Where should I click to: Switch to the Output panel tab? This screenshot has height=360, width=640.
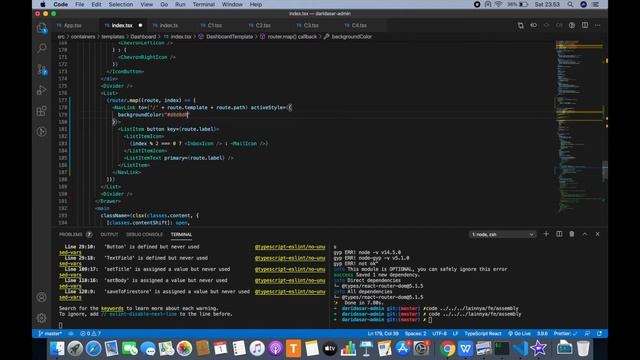tap(109, 234)
